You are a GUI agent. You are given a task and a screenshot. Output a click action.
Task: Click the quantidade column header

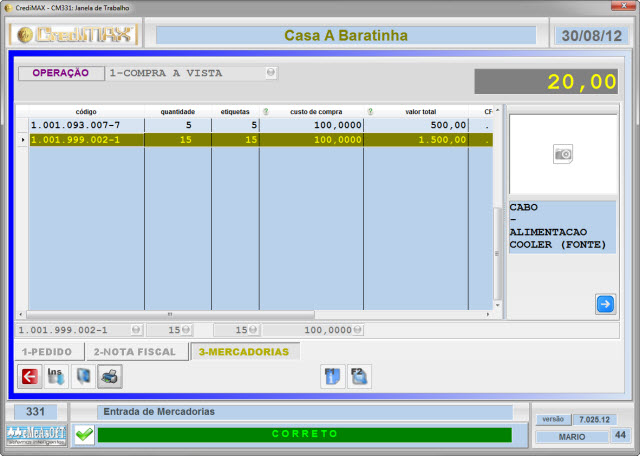(x=177, y=111)
